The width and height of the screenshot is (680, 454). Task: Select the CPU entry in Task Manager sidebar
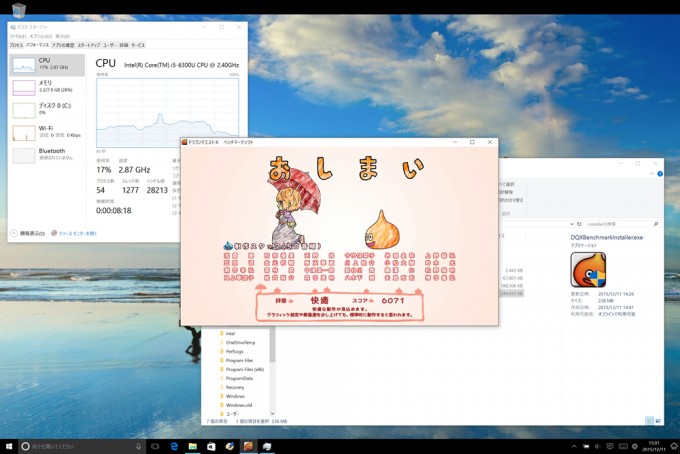coord(47,65)
